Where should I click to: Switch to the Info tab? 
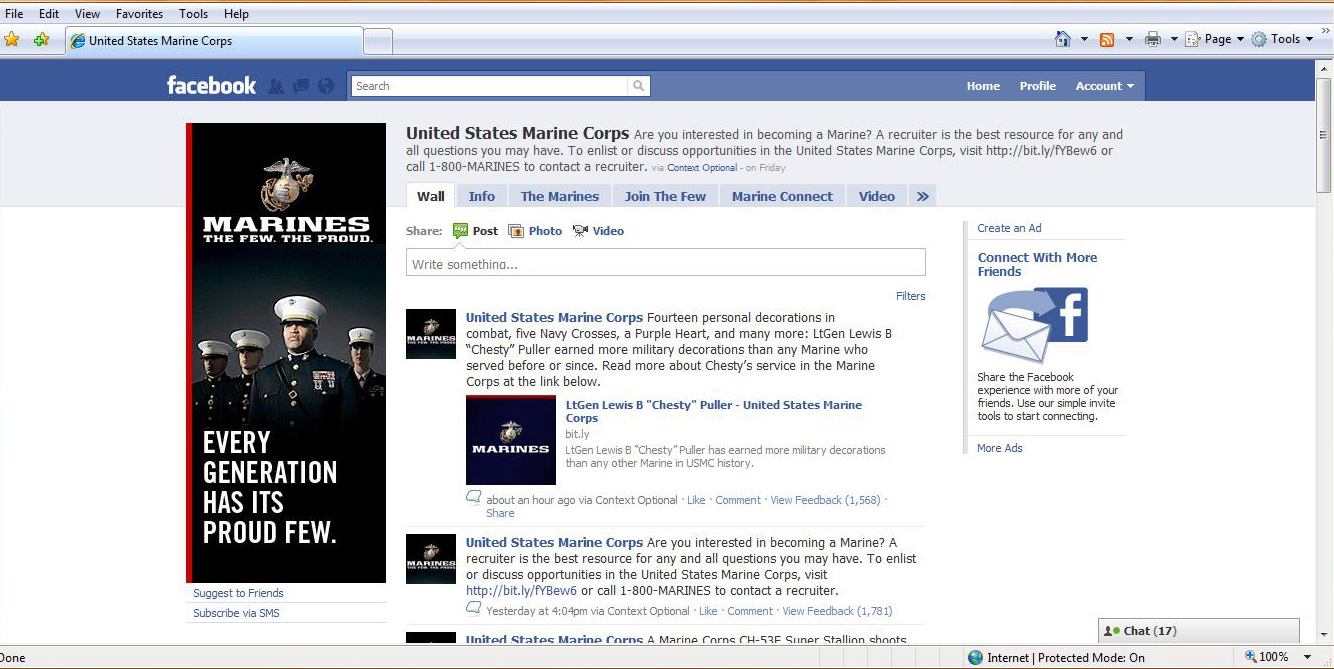[482, 196]
